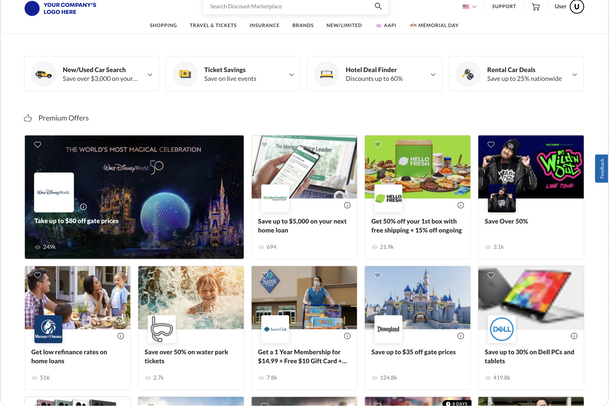
Task: Click the Walt Disney World logo tile
Action: pos(54,192)
